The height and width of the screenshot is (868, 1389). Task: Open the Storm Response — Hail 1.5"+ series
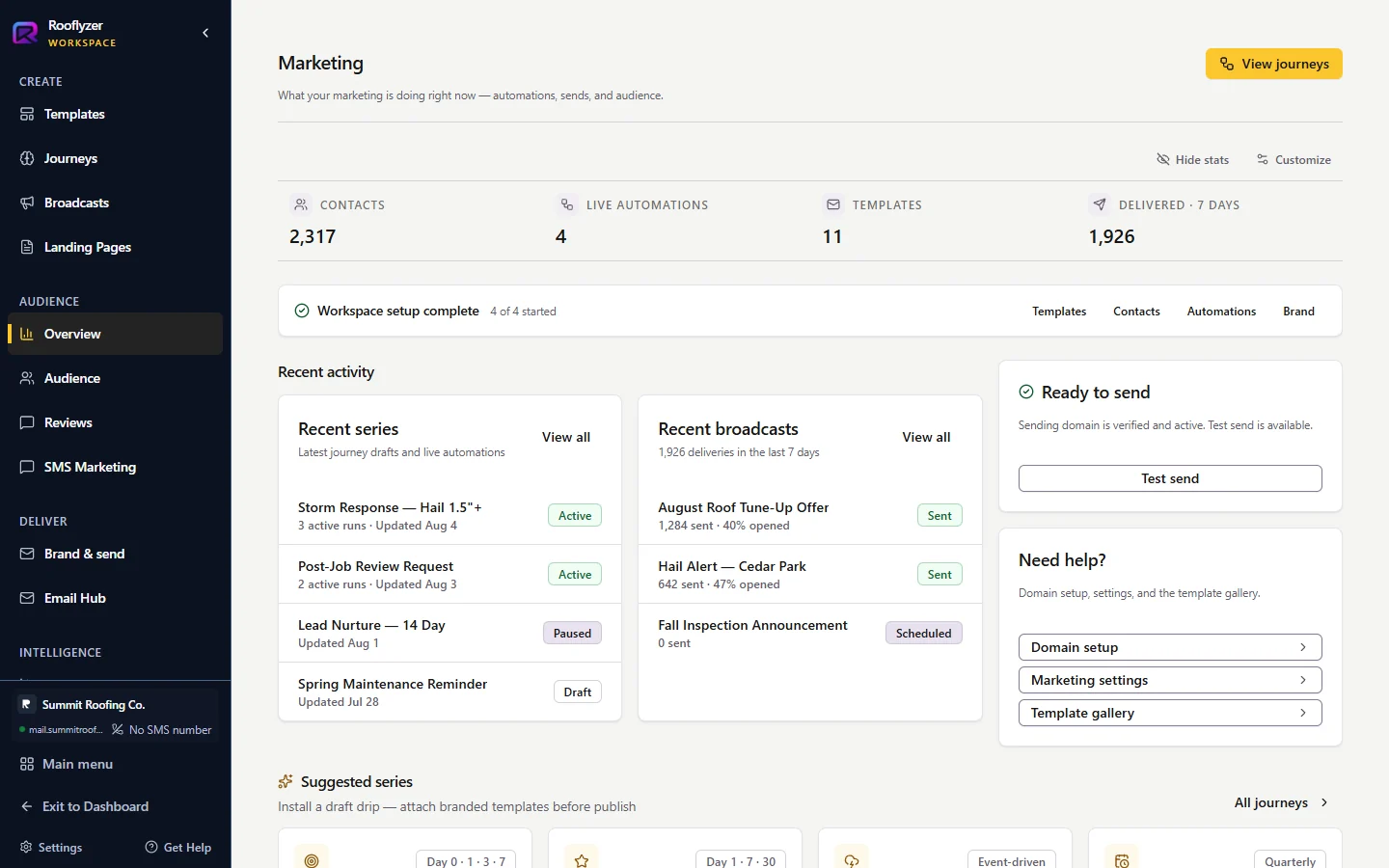click(x=449, y=516)
